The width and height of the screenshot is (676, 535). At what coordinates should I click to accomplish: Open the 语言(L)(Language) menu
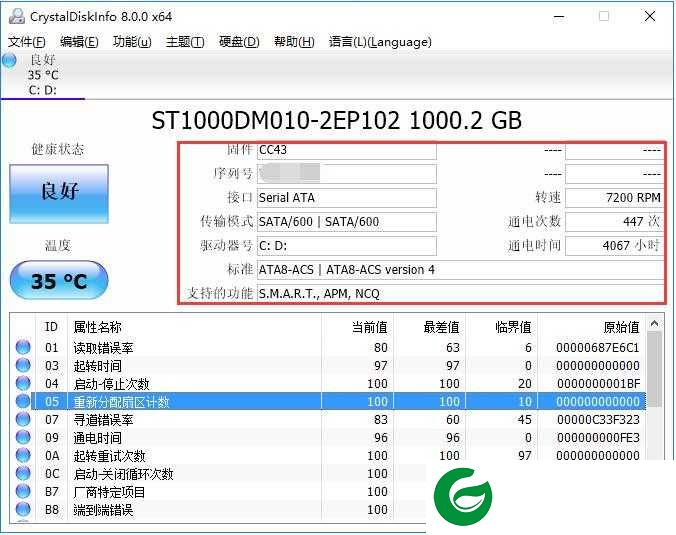[x=380, y=42]
